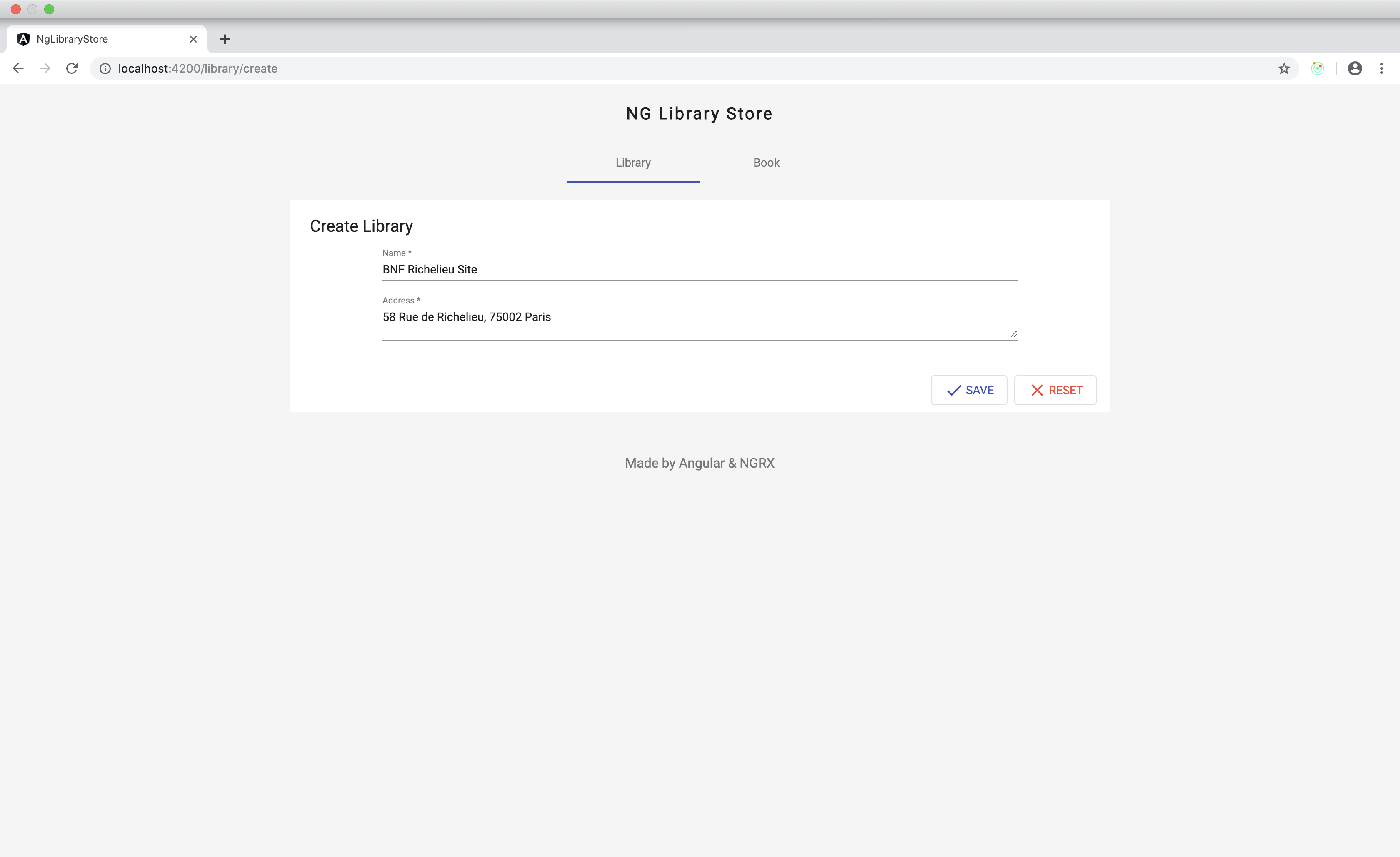This screenshot has width=1400, height=857.
Task: Open the Chrome three-dot menu
Action: pos(1381,69)
